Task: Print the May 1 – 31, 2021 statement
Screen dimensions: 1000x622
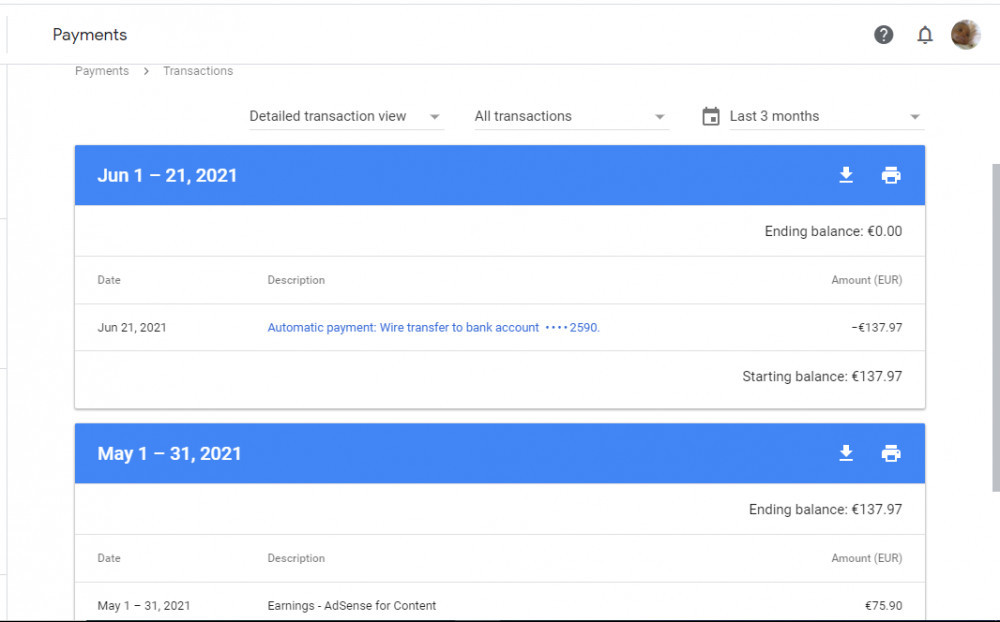Action: (891, 453)
